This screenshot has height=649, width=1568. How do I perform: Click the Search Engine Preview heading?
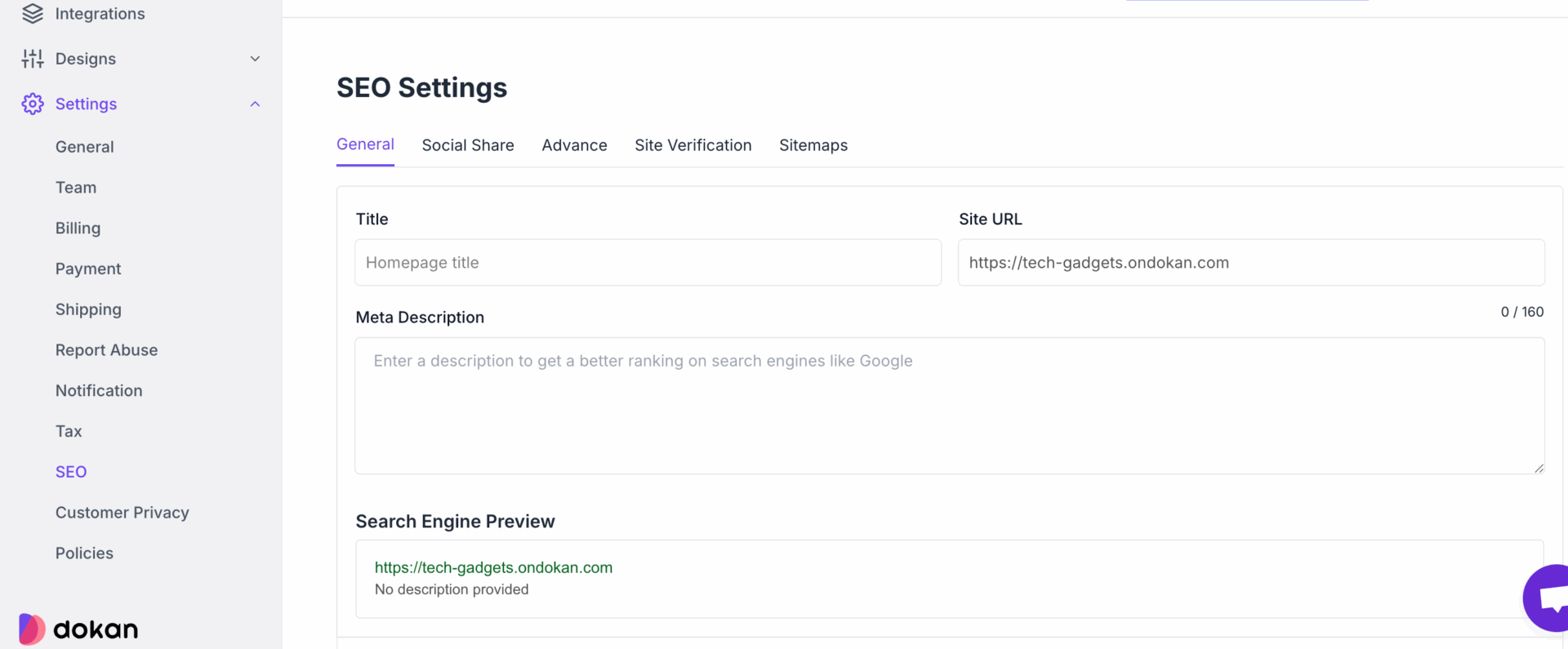tap(455, 522)
